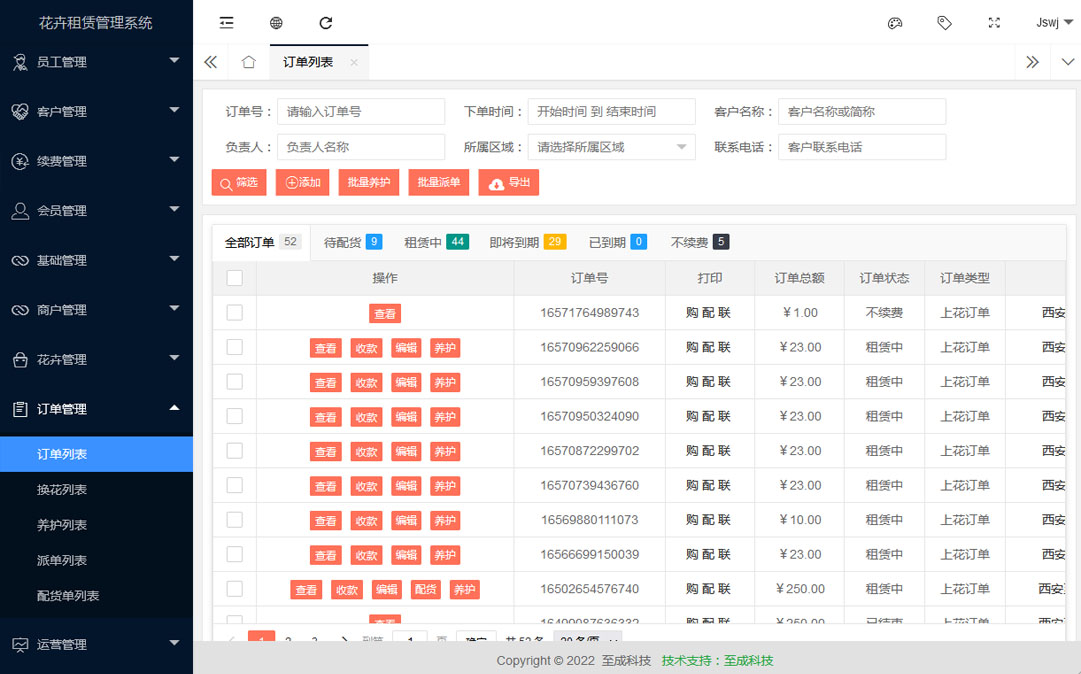The image size is (1081, 674).
Task: Click the 会员管理 user icon
Action: click(20, 211)
